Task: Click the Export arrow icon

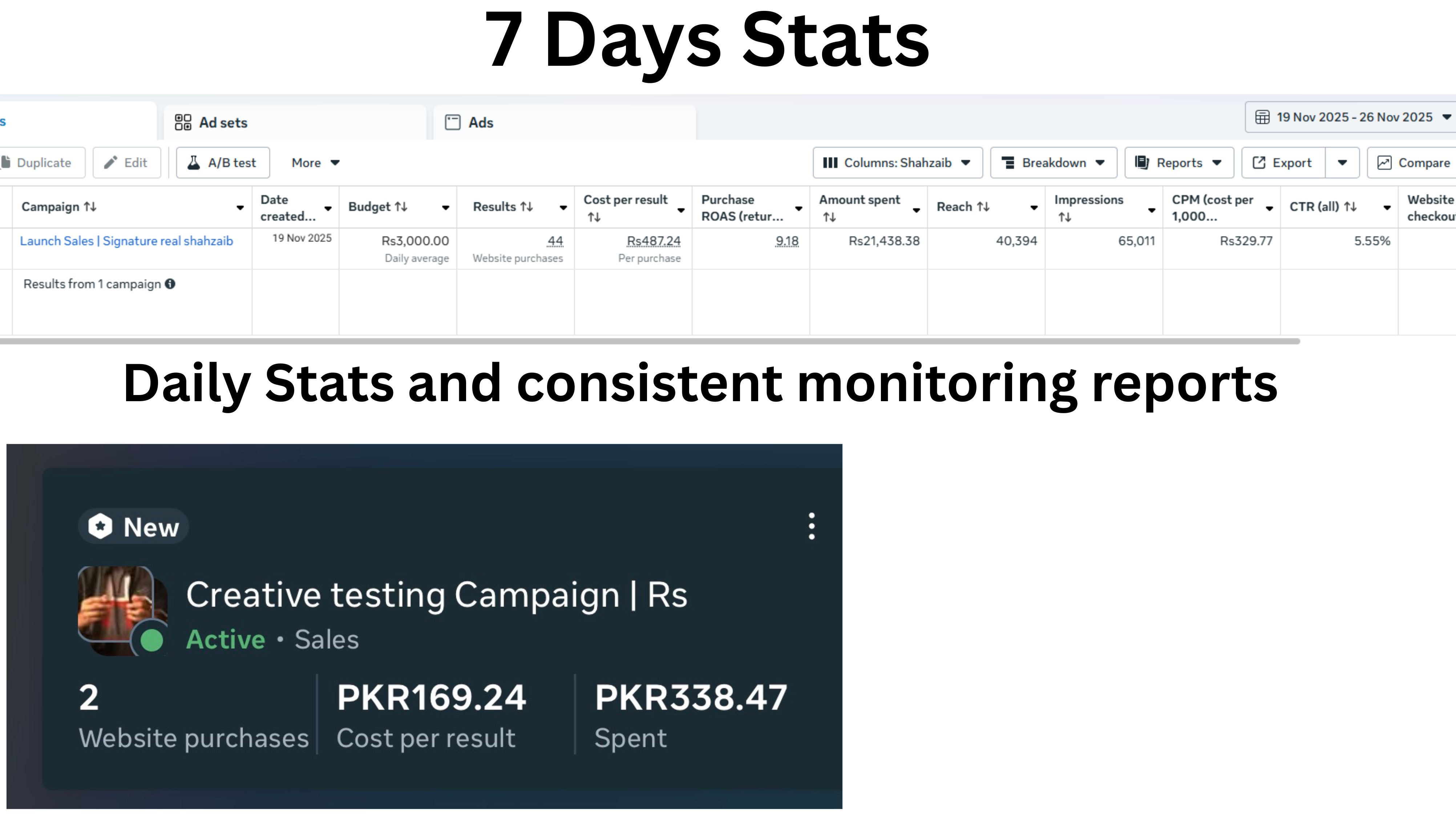Action: pyautogui.click(x=1259, y=162)
